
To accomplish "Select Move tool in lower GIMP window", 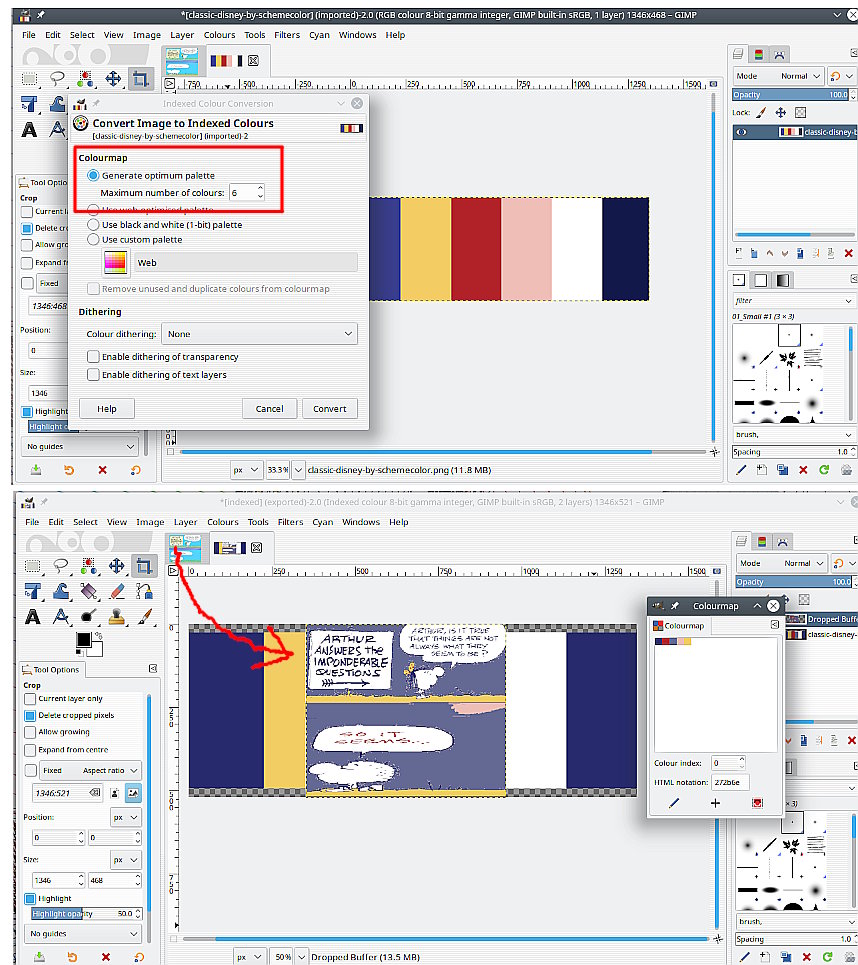I will click(x=116, y=566).
